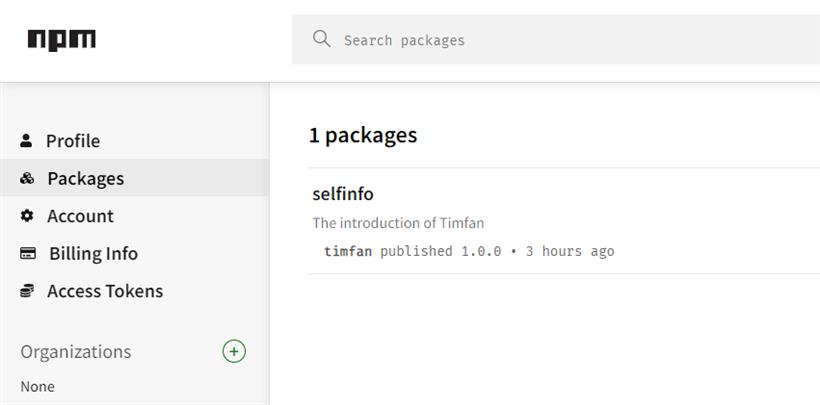Viewport: 820px width, 405px height.
Task: Click the Organizations heading
Action: coord(76,352)
